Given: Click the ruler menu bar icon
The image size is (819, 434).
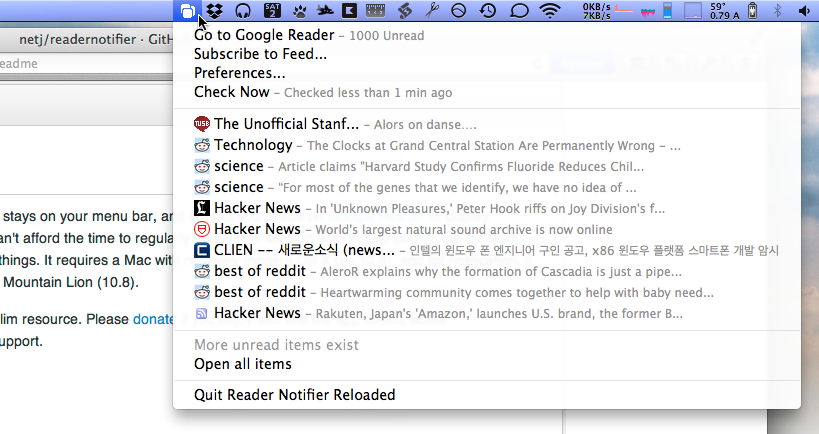Looking at the screenshot, I should [x=375, y=10].
